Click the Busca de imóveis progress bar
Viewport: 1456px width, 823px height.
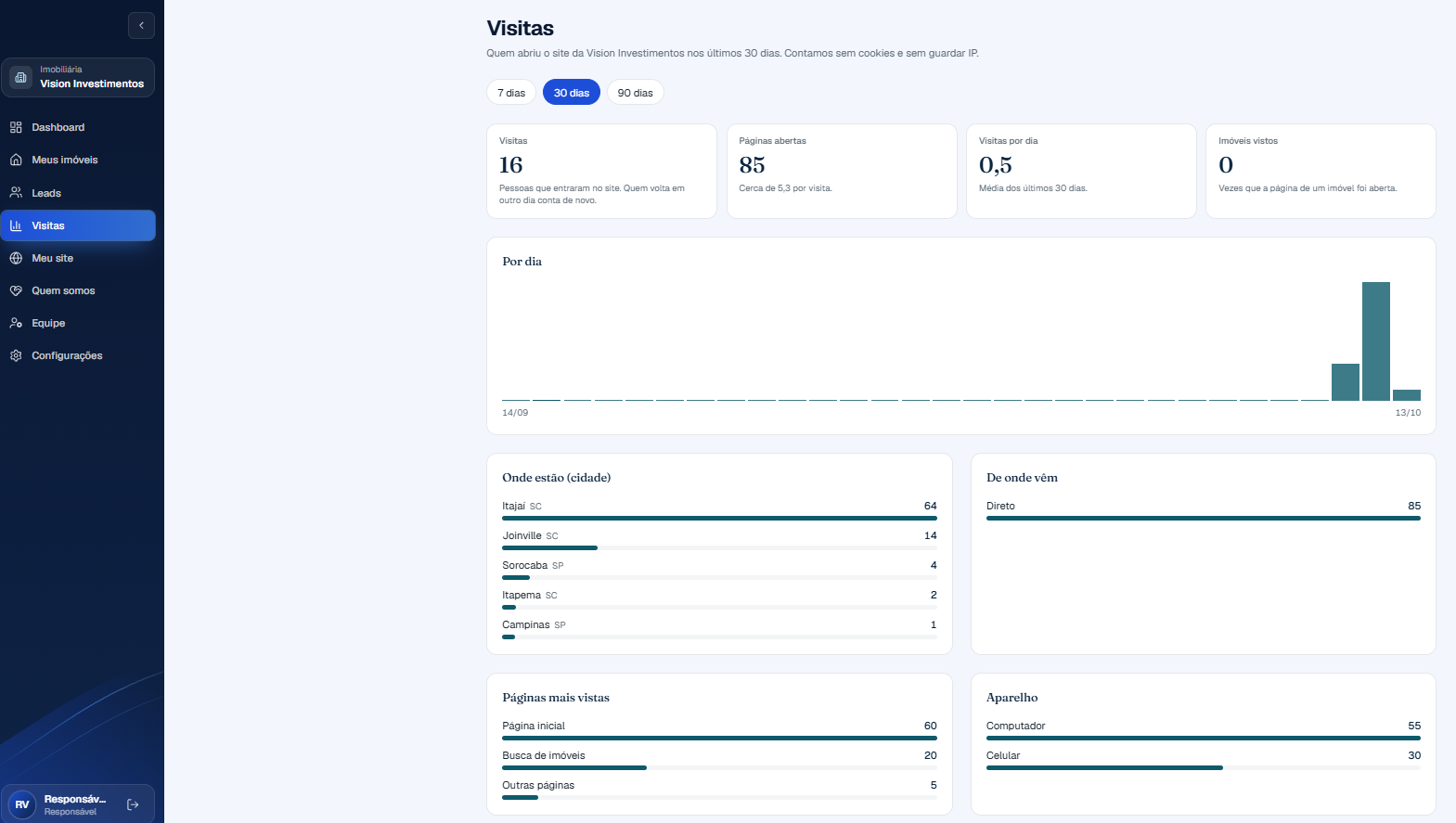(x=719, y=768)
